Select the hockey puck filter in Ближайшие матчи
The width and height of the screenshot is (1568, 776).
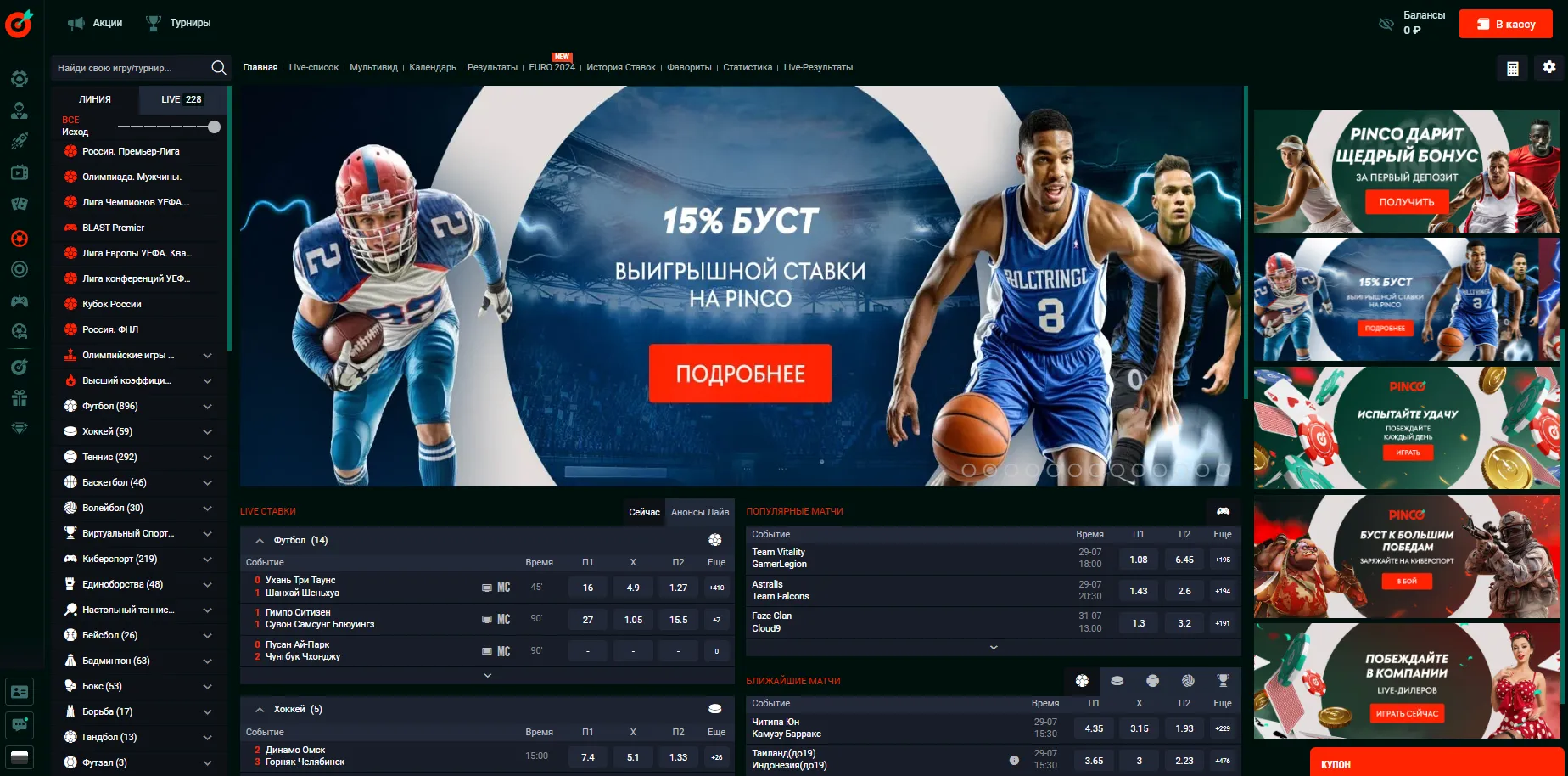tap(1117, 681)
